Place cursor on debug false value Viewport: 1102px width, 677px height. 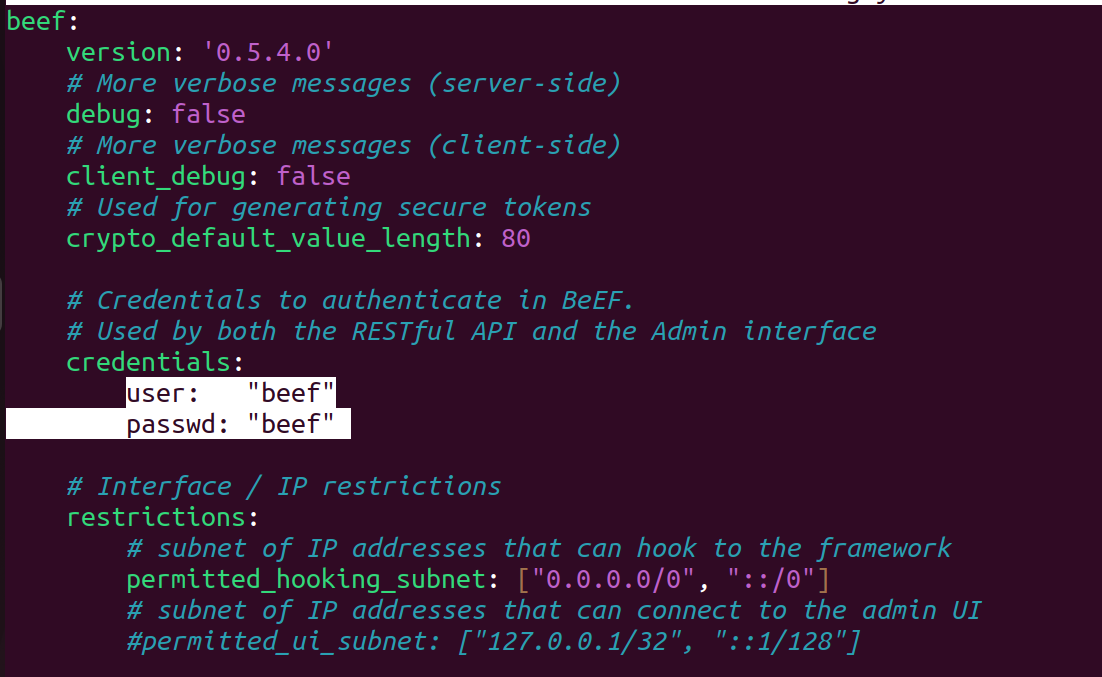coord(209,115)
